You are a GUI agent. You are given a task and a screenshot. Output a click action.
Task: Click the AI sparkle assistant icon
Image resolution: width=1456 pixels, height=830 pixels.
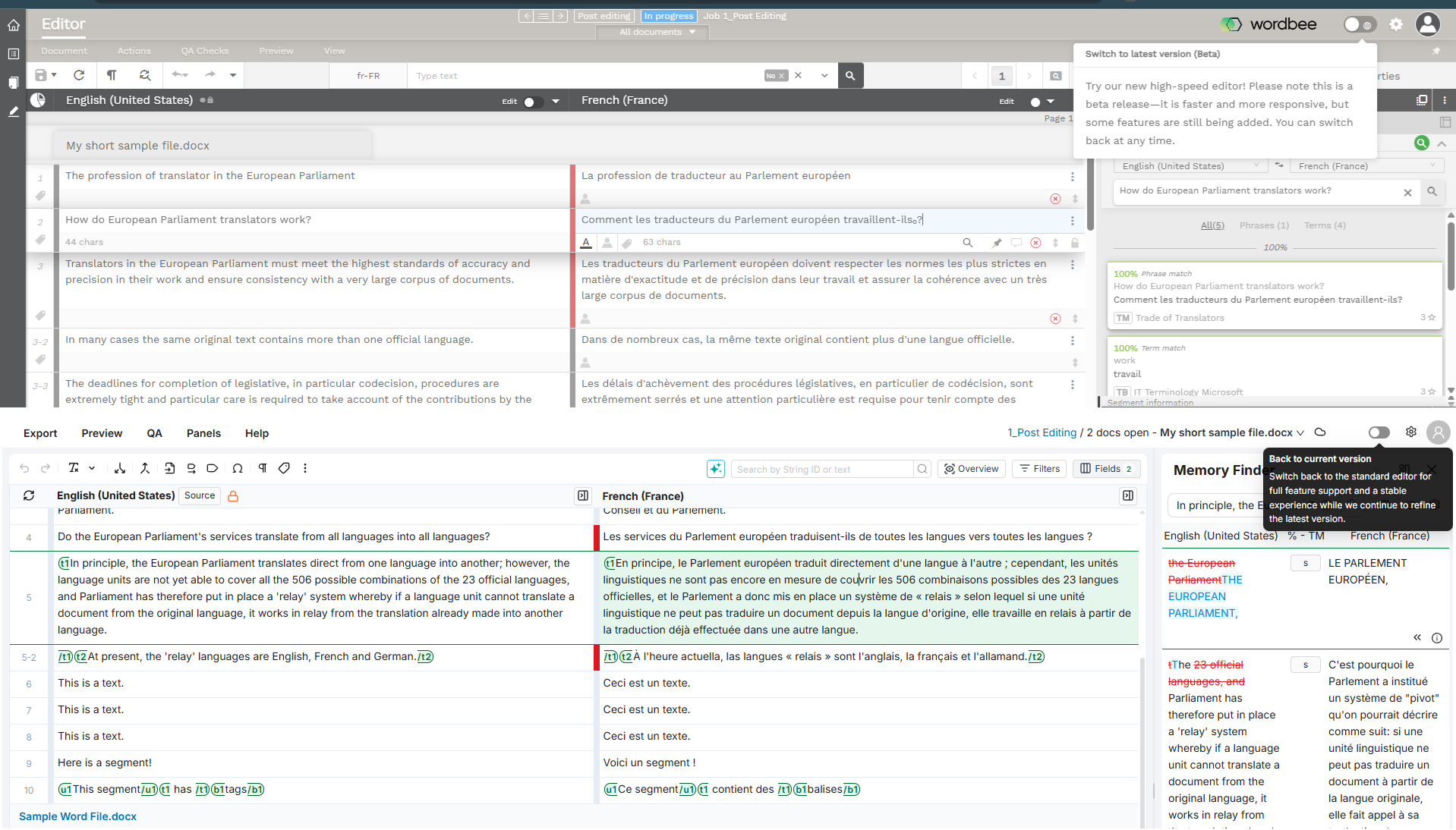click(715, 469)
